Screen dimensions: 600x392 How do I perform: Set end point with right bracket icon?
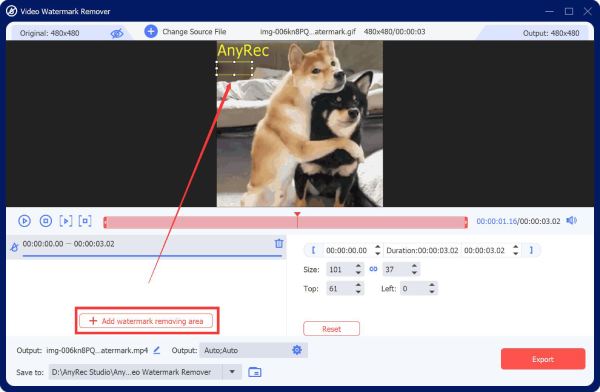pyautogui.click(x=531, y=250)
